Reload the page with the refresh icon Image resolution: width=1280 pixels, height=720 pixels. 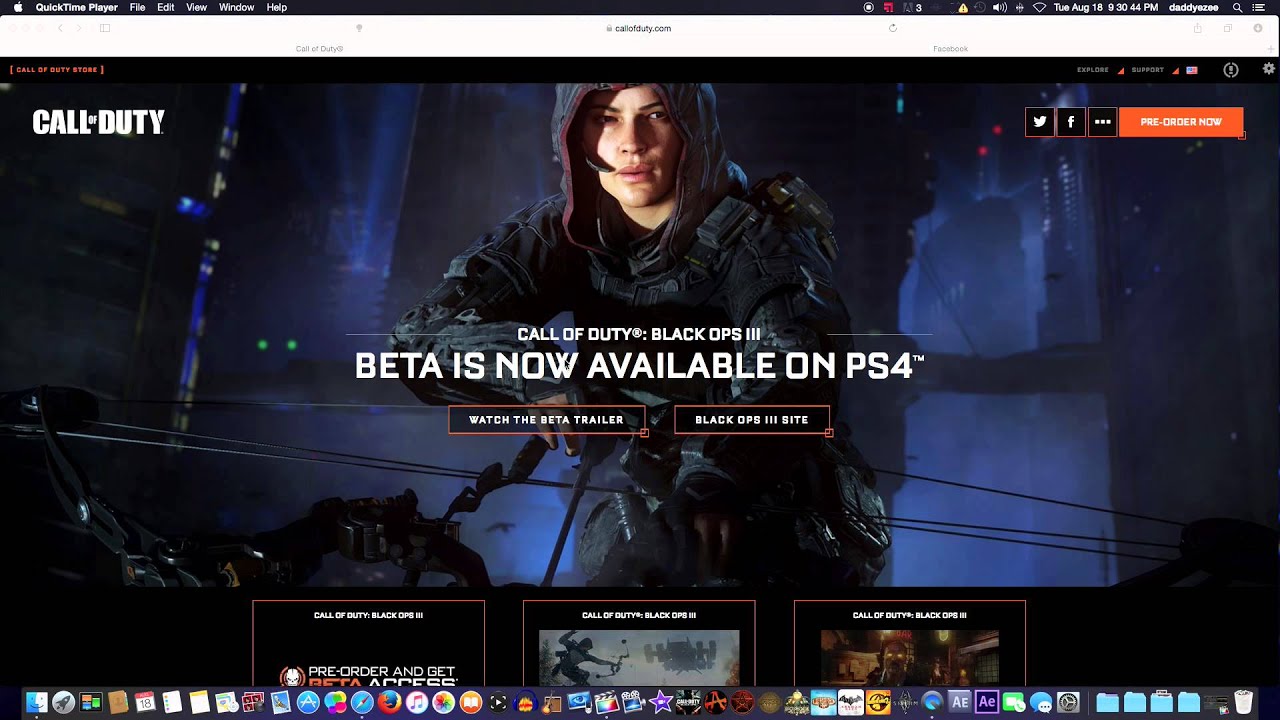(x=893, y=28)
